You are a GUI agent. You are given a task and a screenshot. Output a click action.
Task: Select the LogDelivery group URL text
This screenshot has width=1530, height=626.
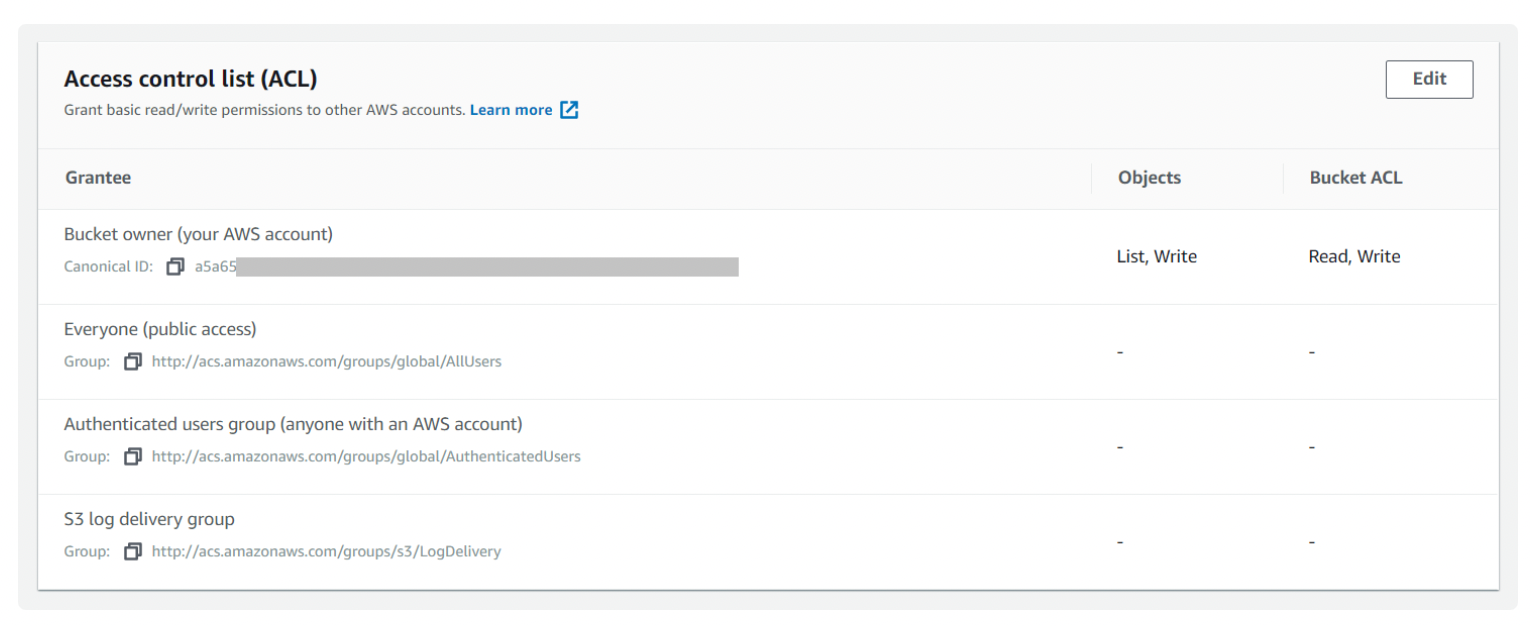pos(326,552)
